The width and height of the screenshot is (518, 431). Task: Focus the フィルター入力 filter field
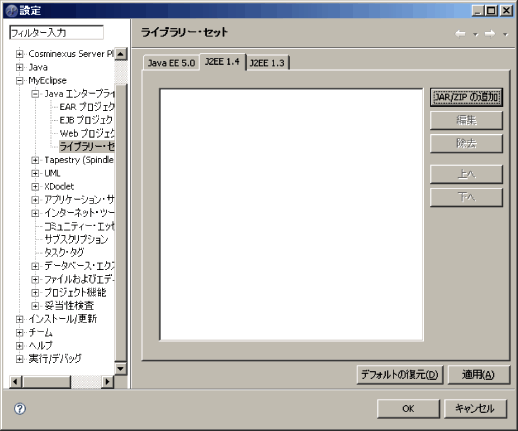tap(56, 33)
